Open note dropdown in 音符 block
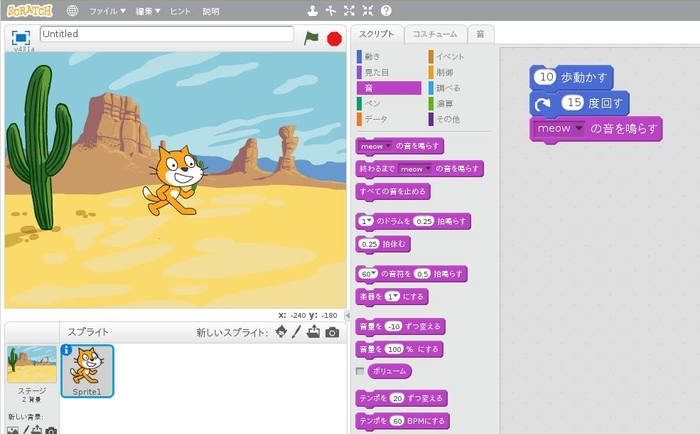Image resolution: width=700 pixels, height=434 pixels. [373, 274]
